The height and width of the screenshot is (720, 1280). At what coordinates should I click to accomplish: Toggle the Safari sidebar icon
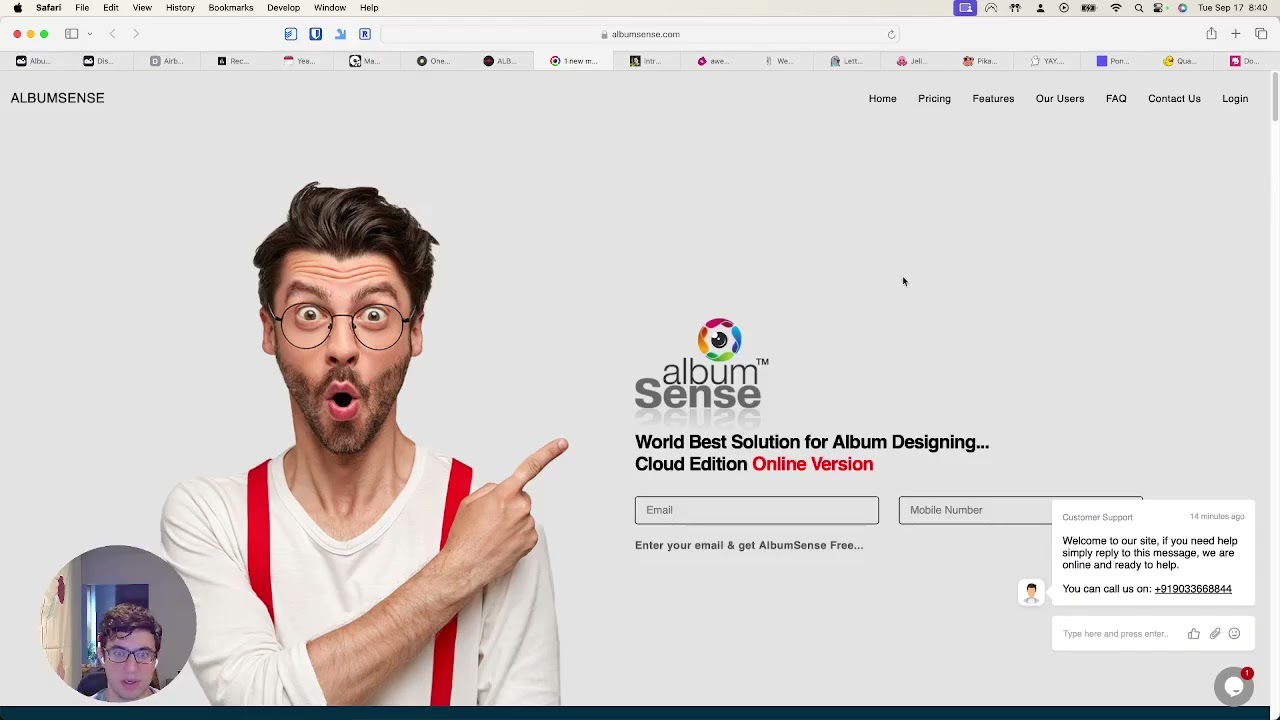pyautogui.click(x=72, y=34)
